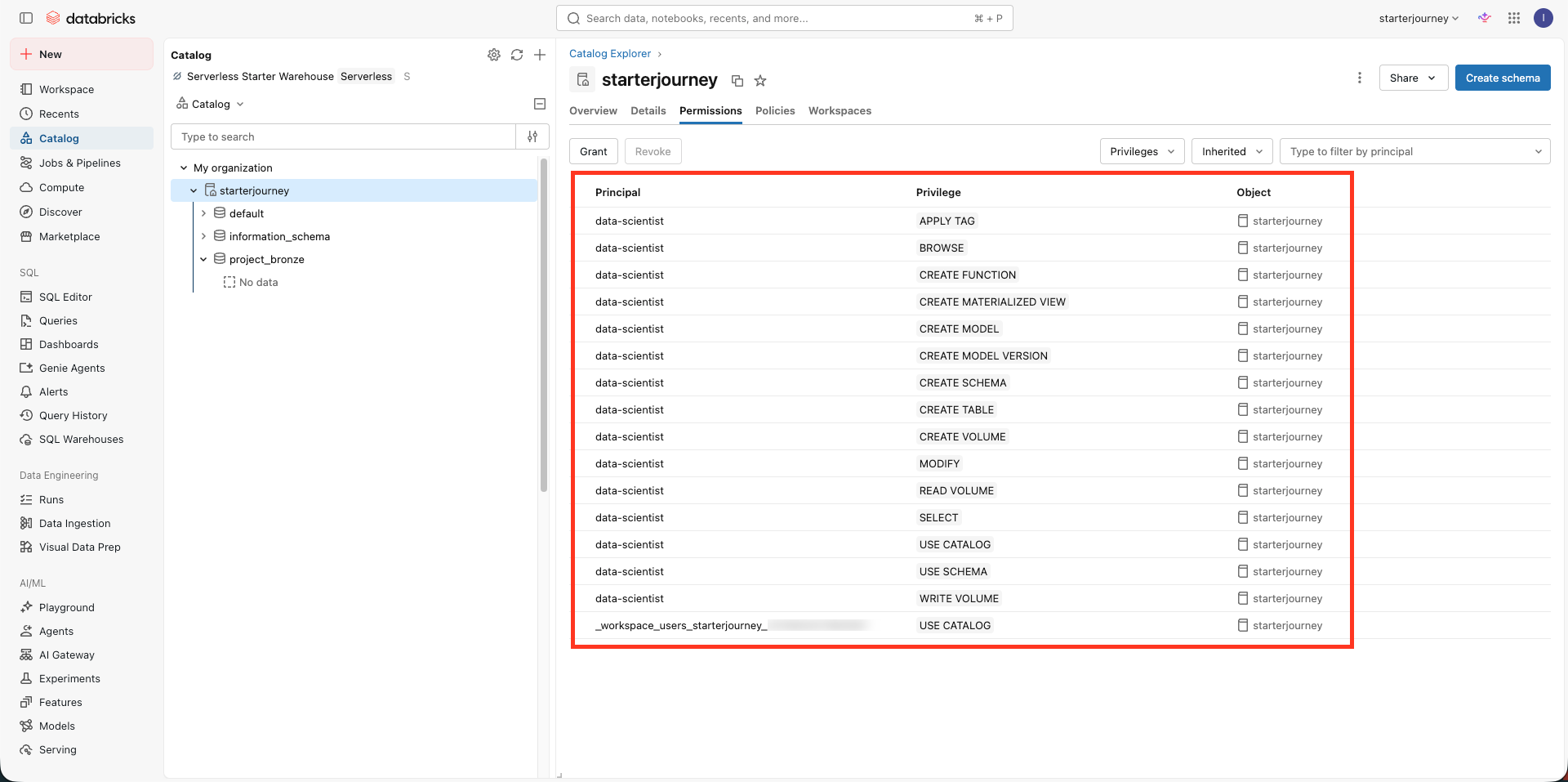
Task: Toggle the sidebar collapse icon
Action: tap(26, 18)
